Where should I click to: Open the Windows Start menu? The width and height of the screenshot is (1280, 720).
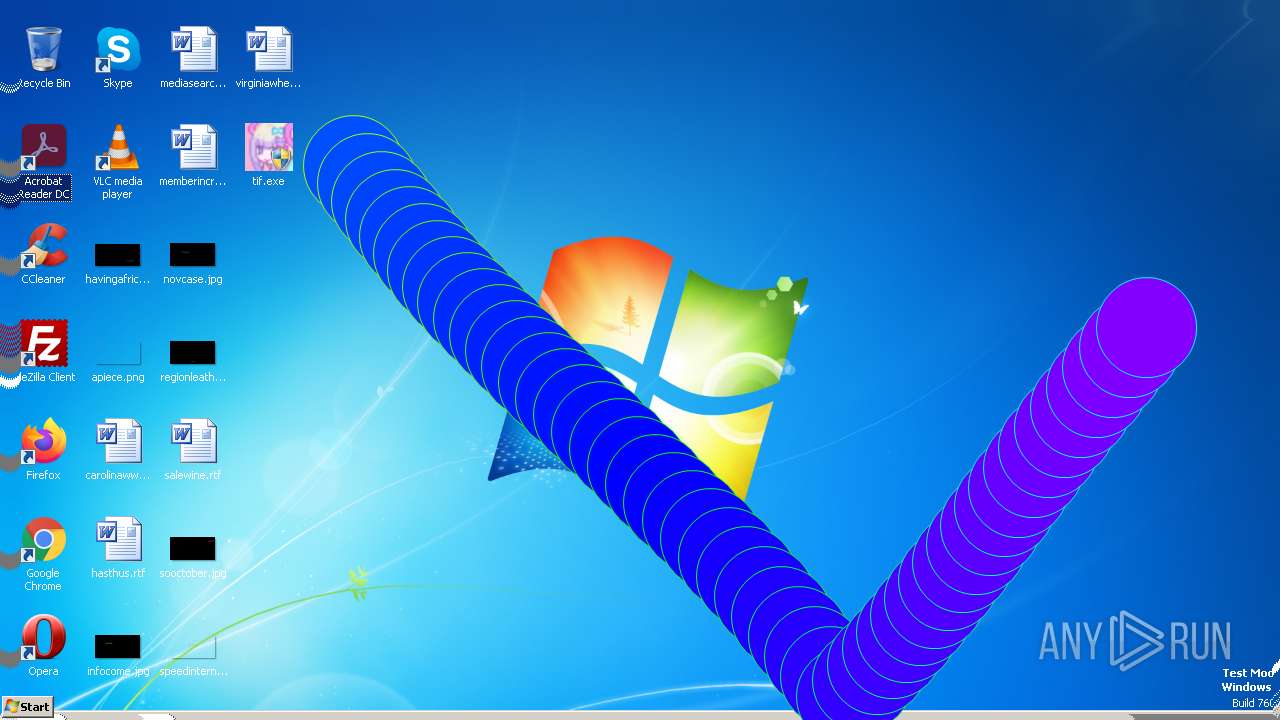point(27,707)
